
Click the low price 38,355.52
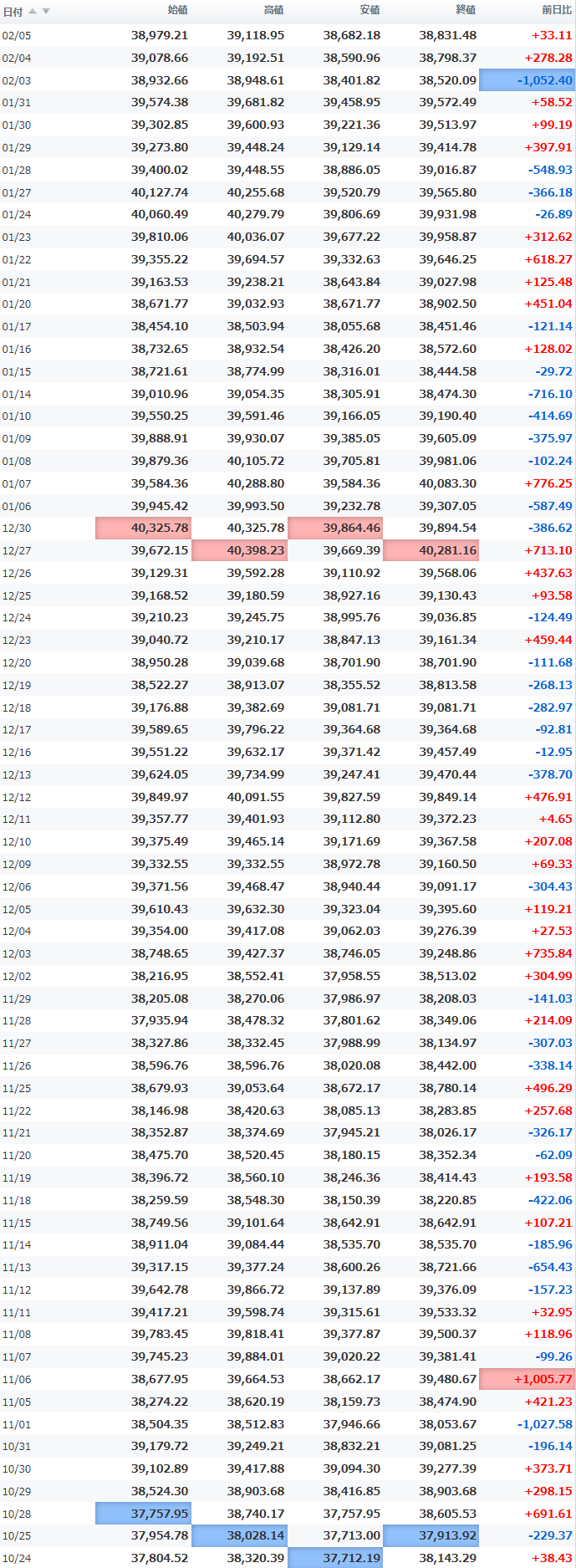click(352, 685)
